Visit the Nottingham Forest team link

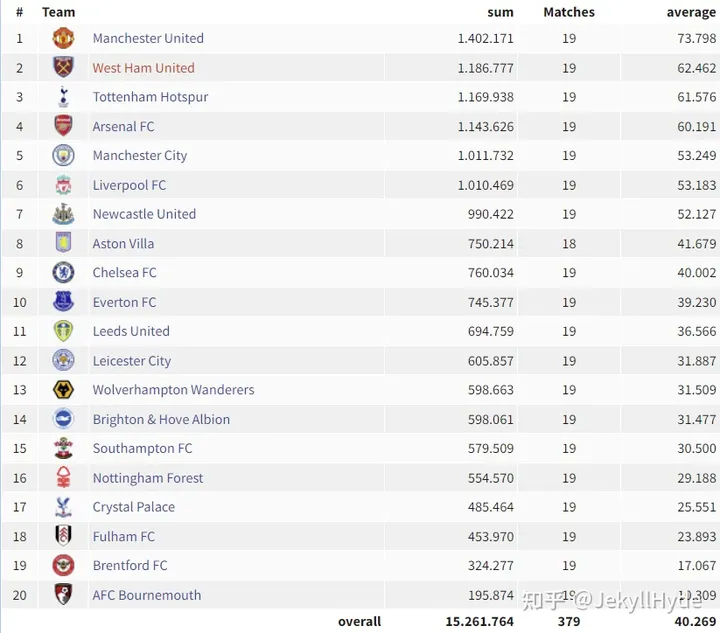[148, 478]
